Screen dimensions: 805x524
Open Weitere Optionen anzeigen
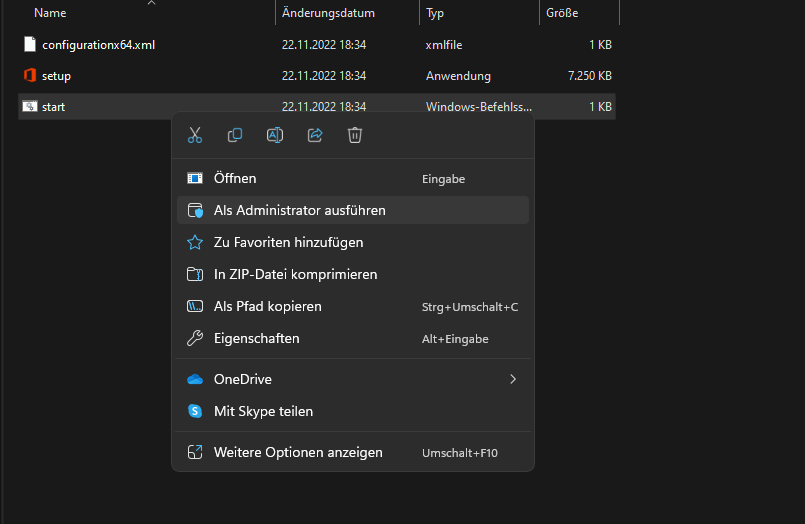click(x=298, y=452)
